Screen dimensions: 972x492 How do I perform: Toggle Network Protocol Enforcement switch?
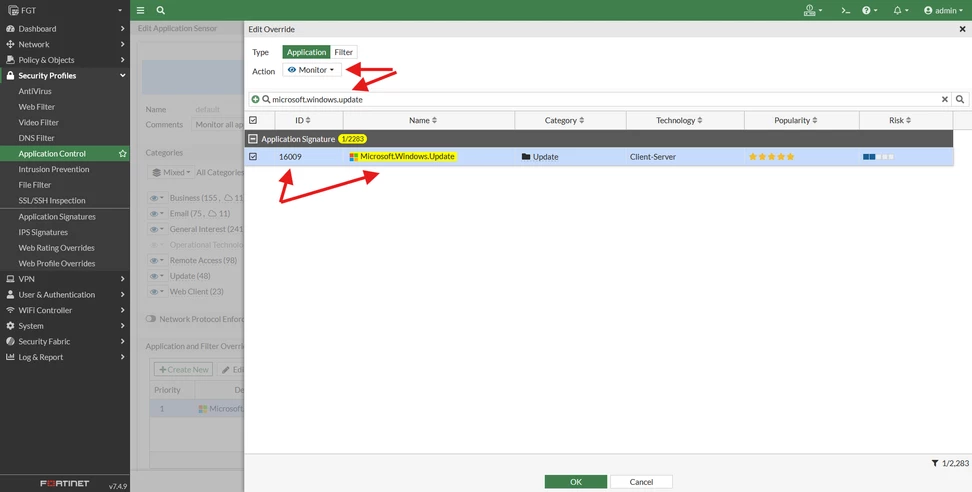click(x=151, y=319)
